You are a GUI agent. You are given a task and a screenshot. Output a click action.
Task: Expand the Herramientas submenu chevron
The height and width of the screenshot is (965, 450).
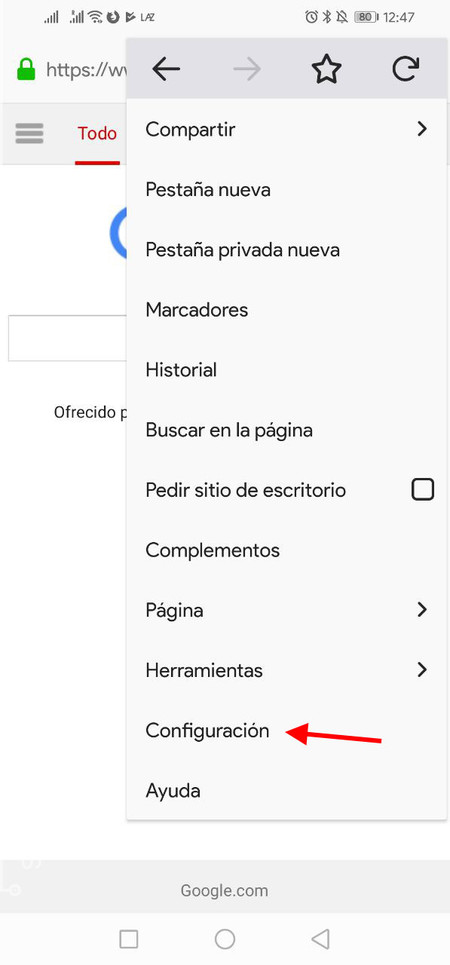coord(422,670)
